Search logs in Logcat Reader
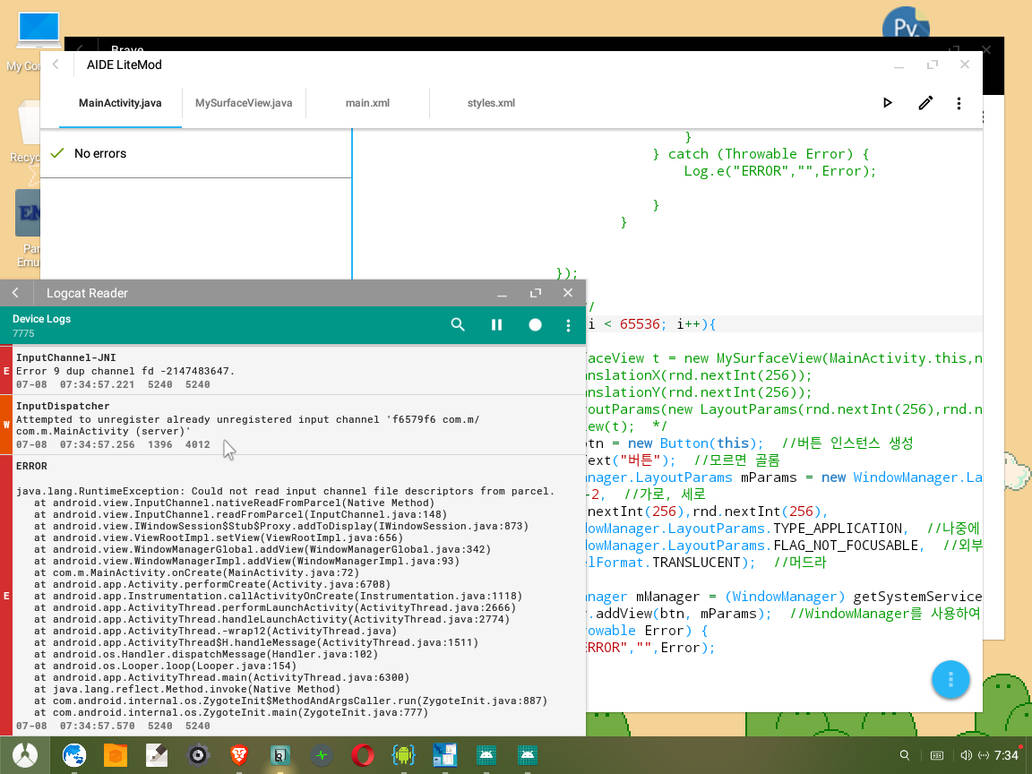1032x774 pixels. [457, 324]
